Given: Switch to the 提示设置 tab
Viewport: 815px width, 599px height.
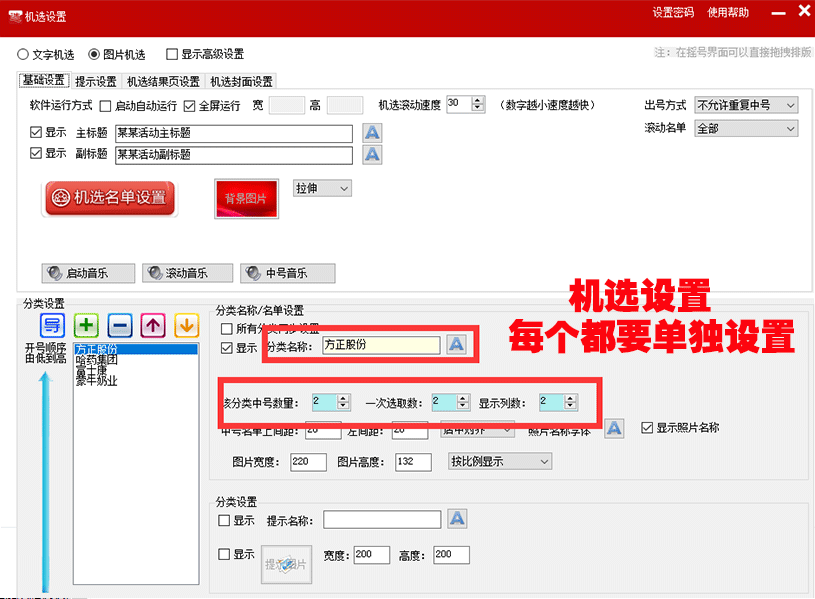Looking at the screenshot, I should [96, 81].
